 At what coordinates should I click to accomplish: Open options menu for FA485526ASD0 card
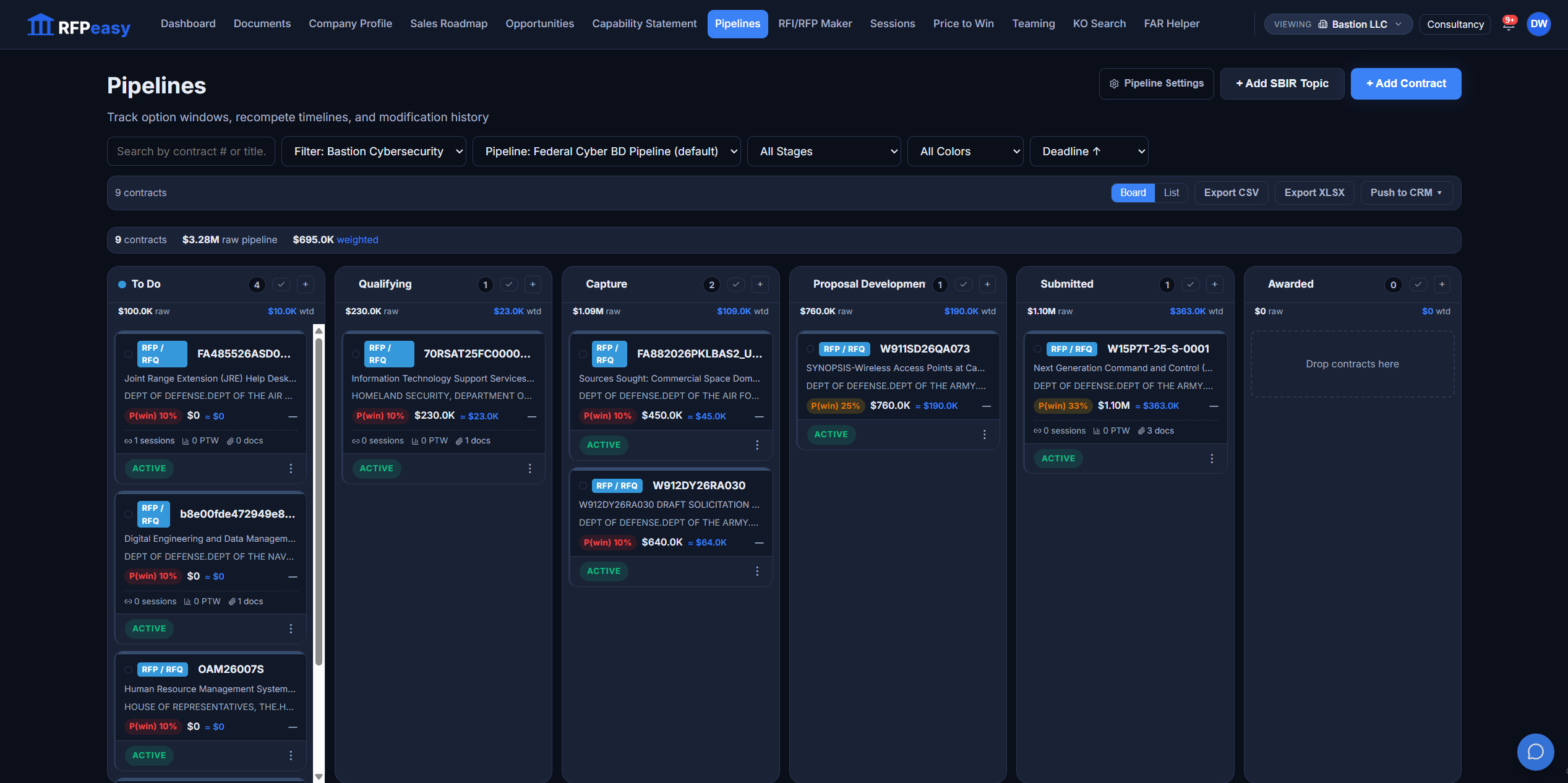pyautogui.click(x=291, y=468)
